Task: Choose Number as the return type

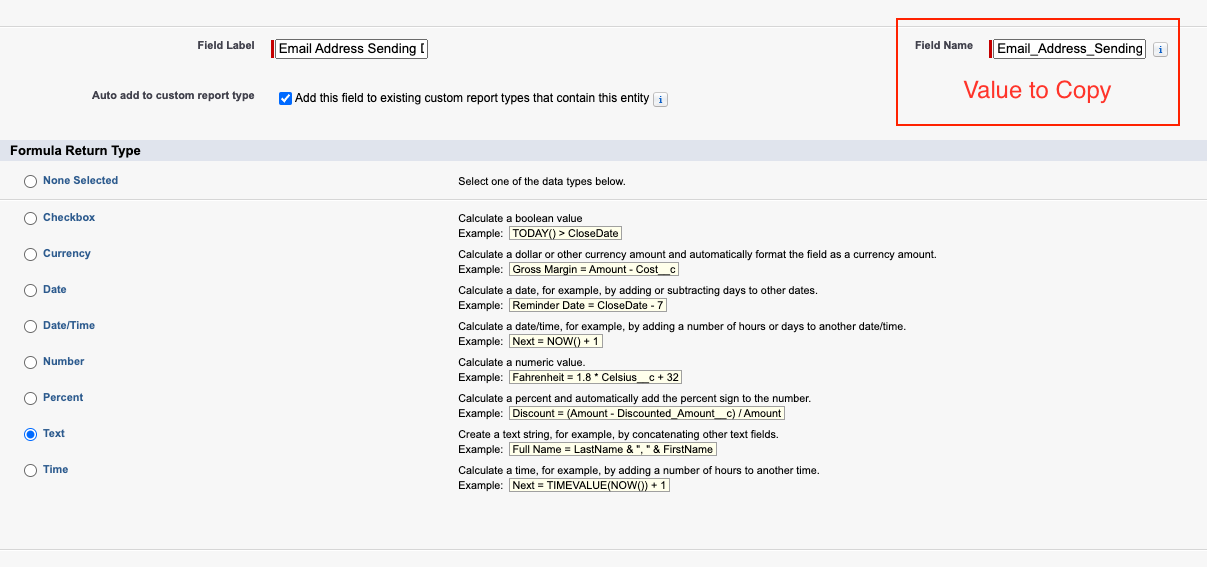Action: [30, 363]
